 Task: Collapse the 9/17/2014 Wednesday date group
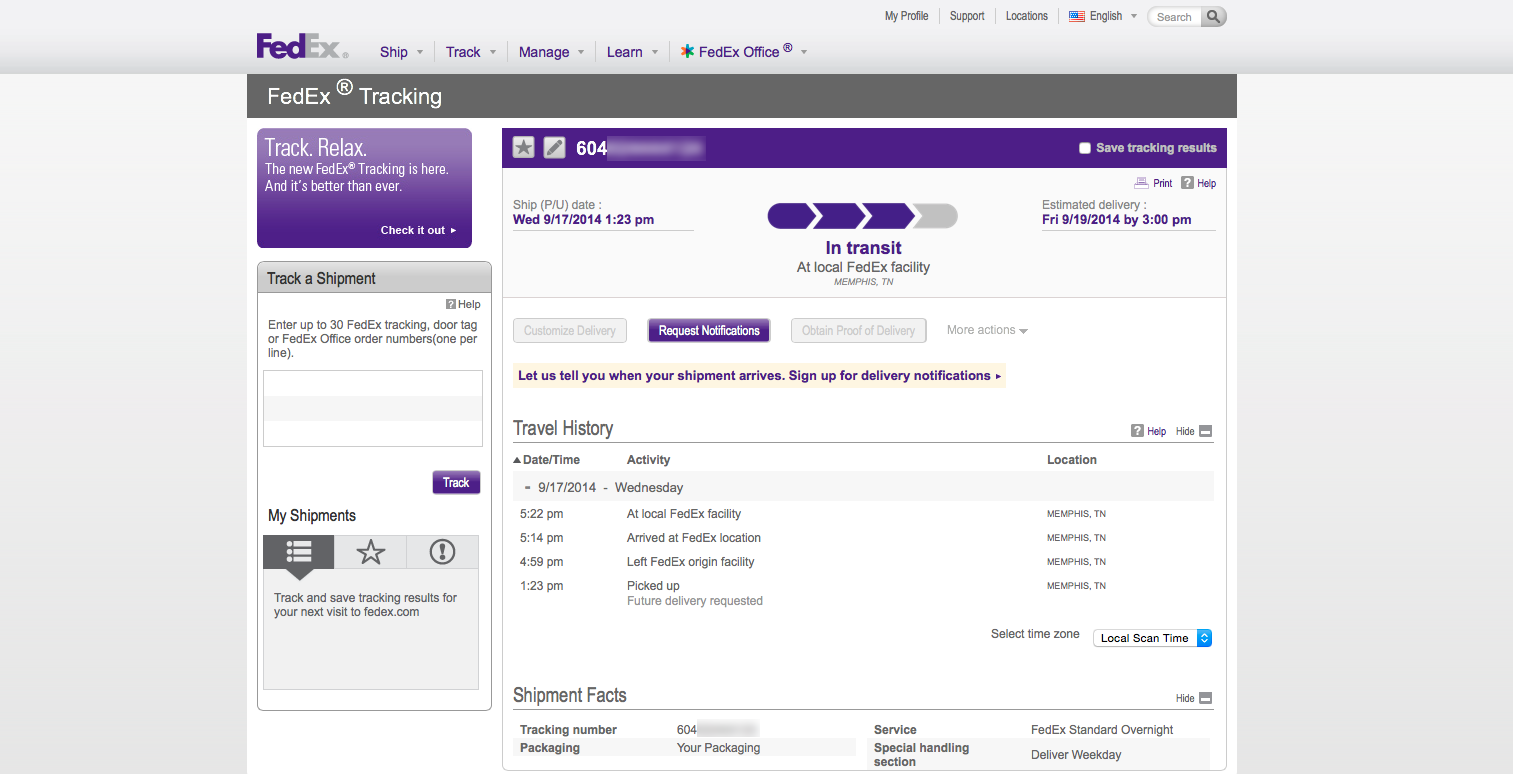(527, 488)
